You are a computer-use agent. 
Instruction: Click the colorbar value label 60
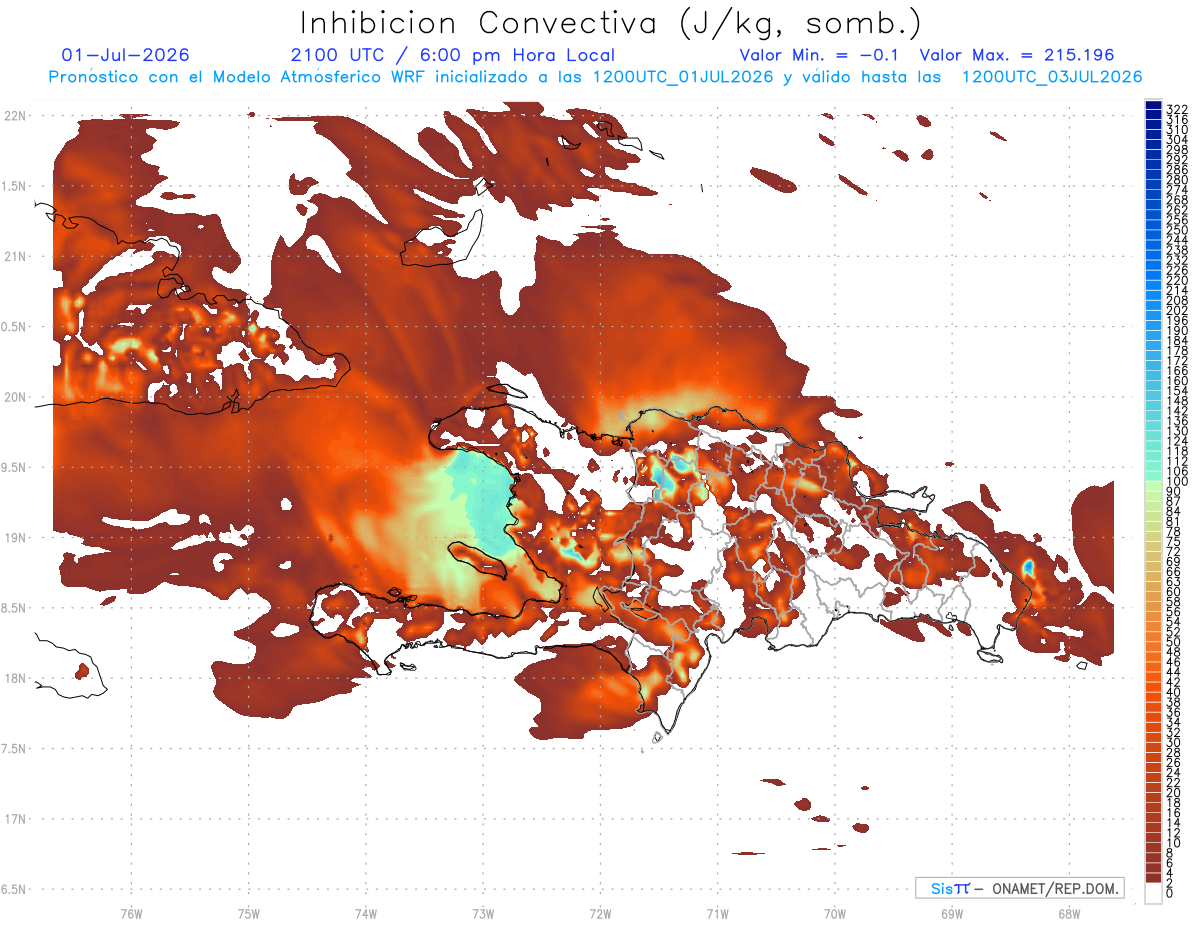(x=1174, y=592)
